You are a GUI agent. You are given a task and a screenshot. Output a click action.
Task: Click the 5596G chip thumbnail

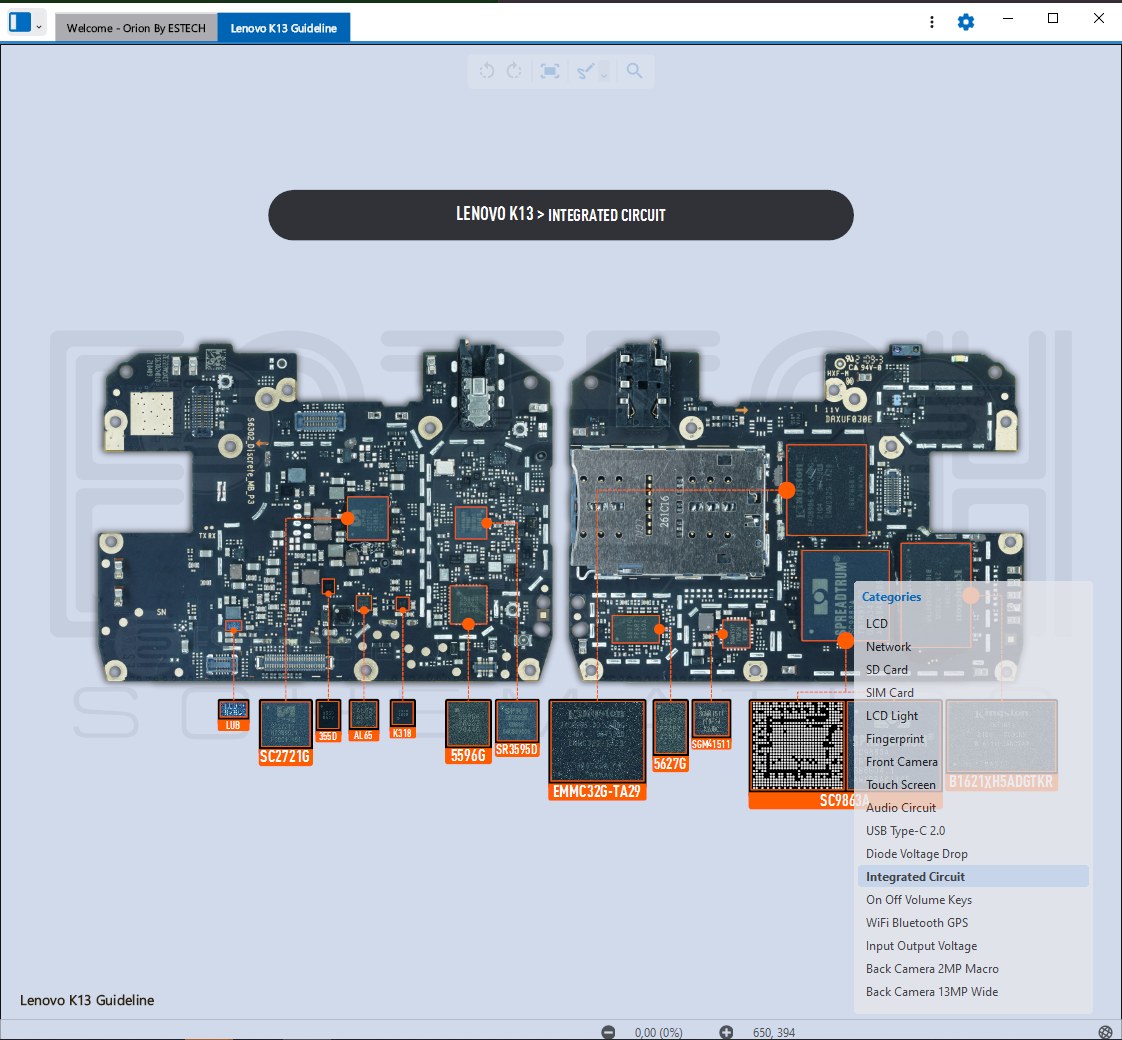point(468,732)
